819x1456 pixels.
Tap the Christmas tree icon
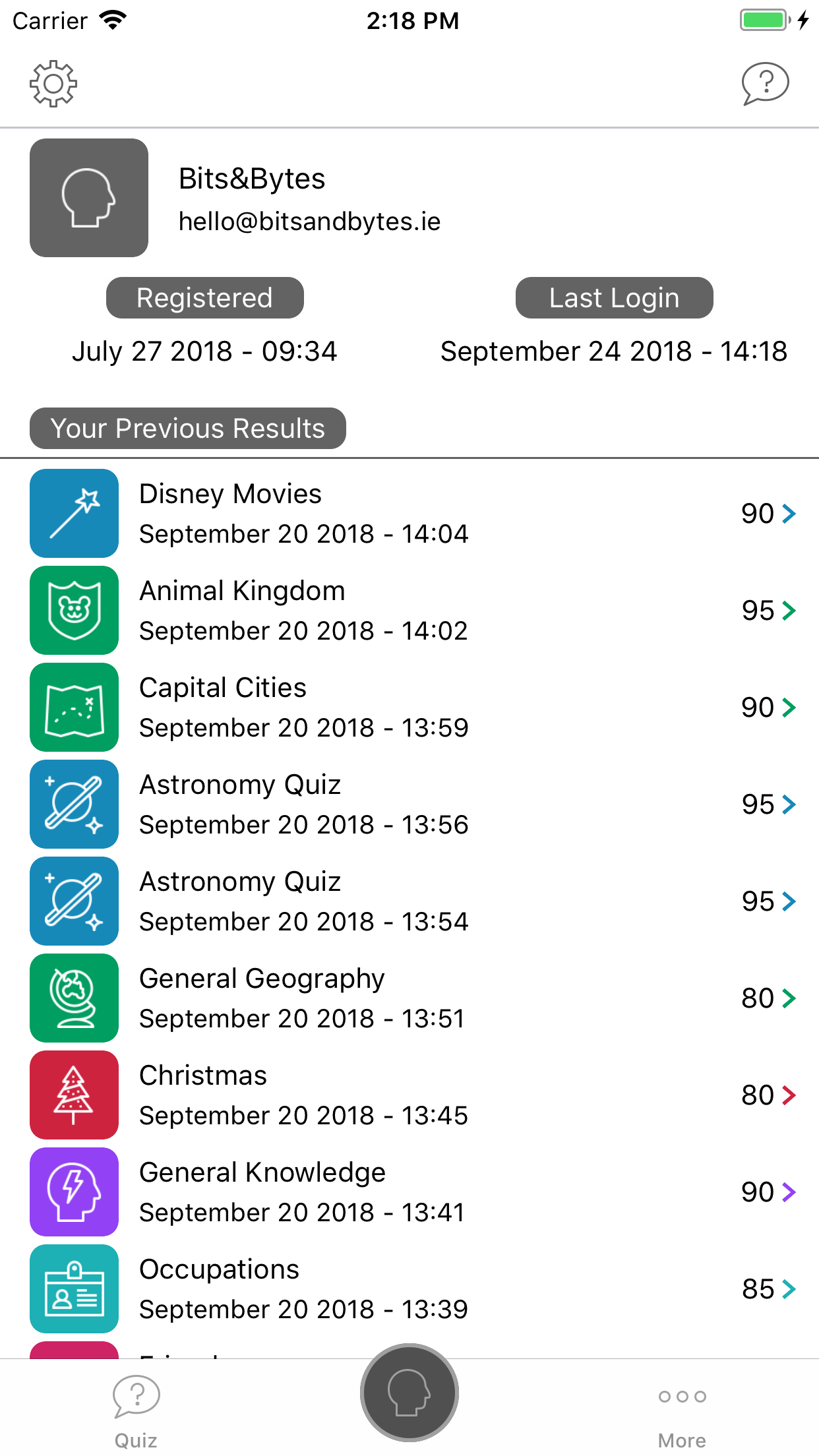[x=75, y=1095]
